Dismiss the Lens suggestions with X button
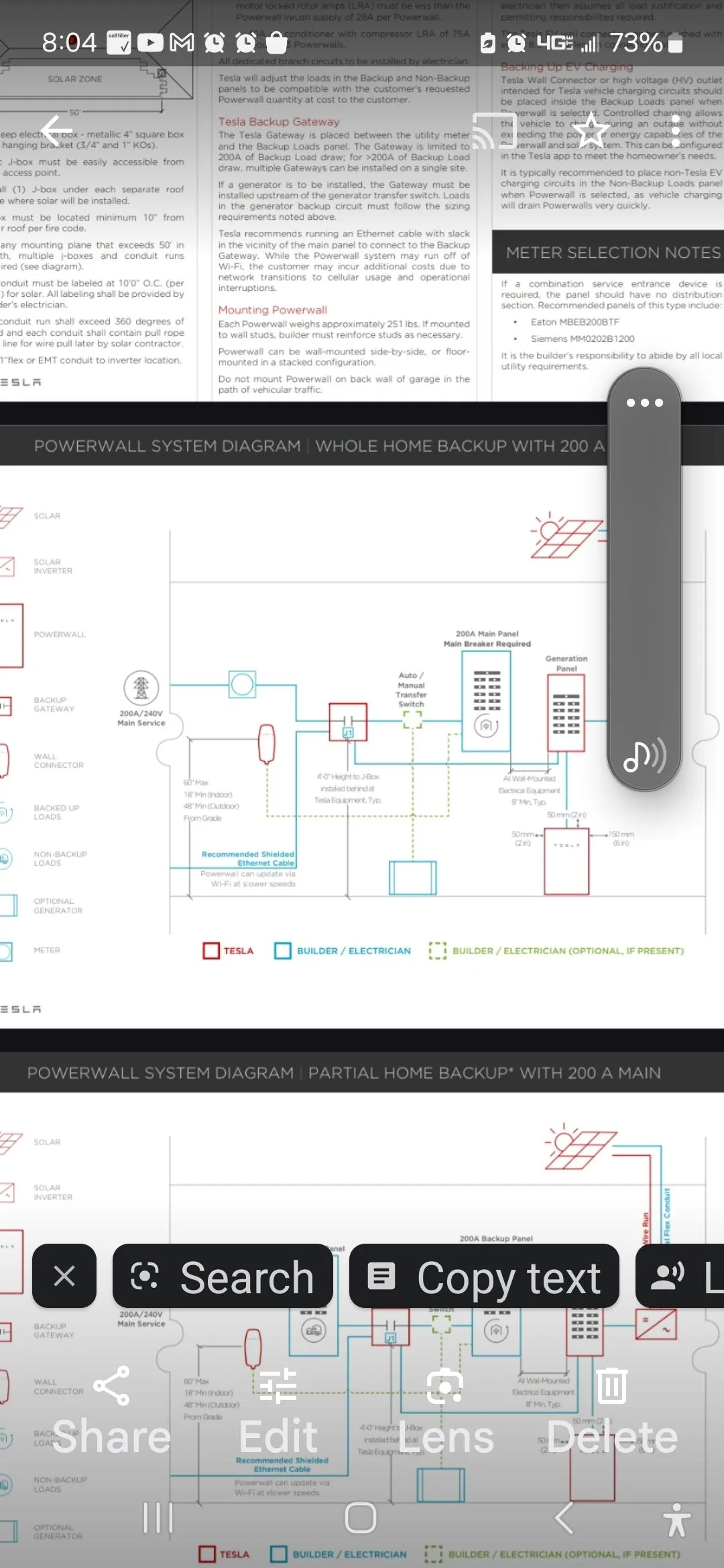 pos(64,1276)
